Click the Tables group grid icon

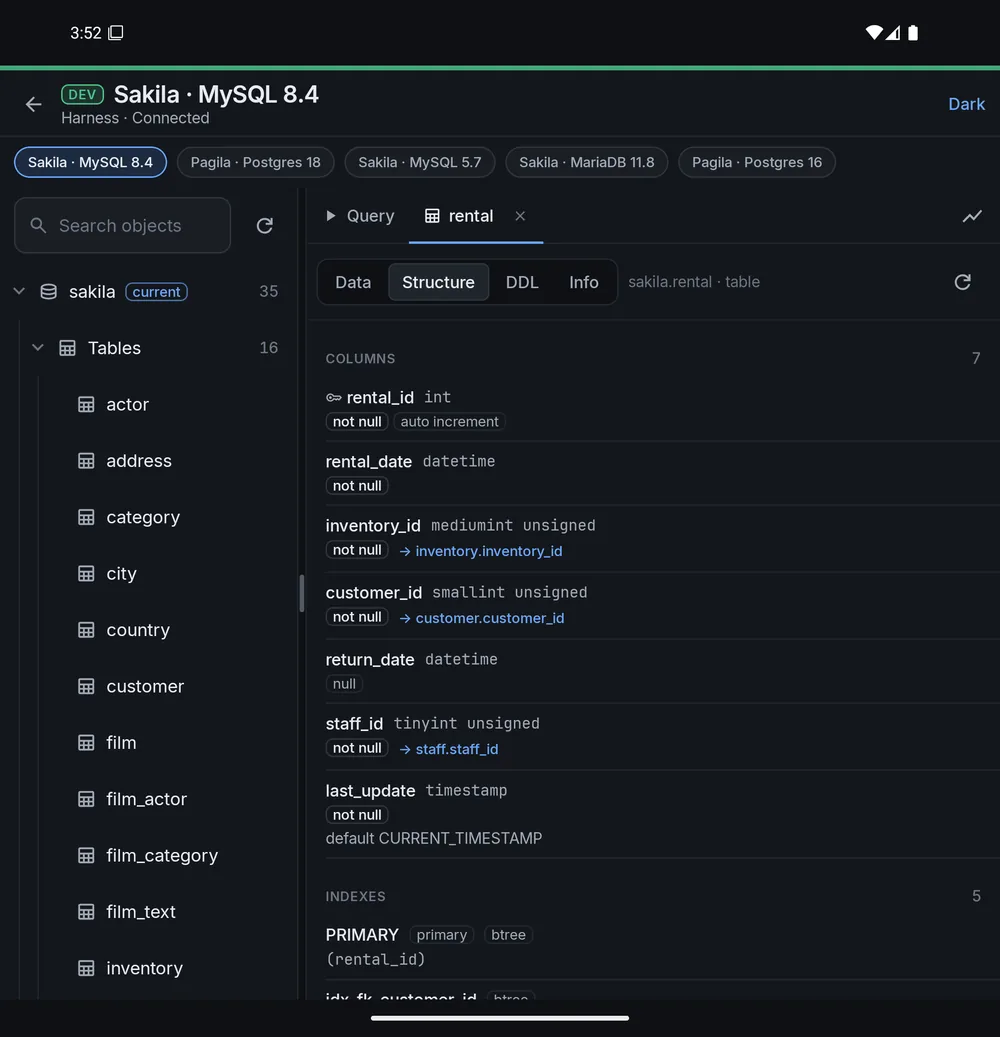[x=67, y=348]
